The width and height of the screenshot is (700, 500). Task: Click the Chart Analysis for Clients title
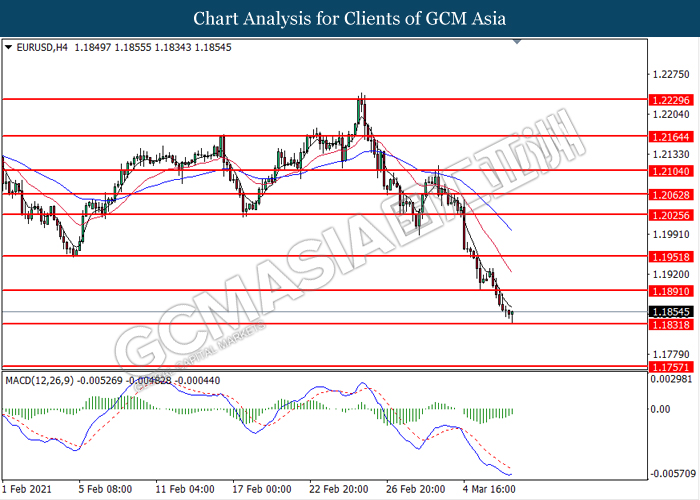[350, 18]
